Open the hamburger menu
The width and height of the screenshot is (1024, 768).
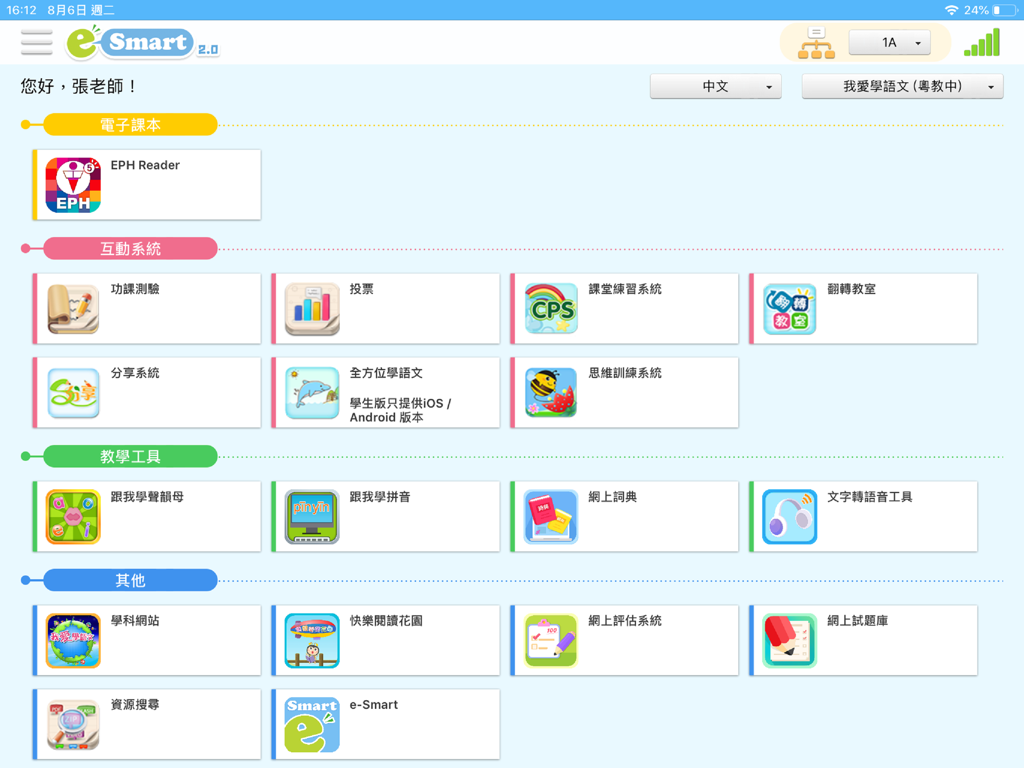[36, 42]
